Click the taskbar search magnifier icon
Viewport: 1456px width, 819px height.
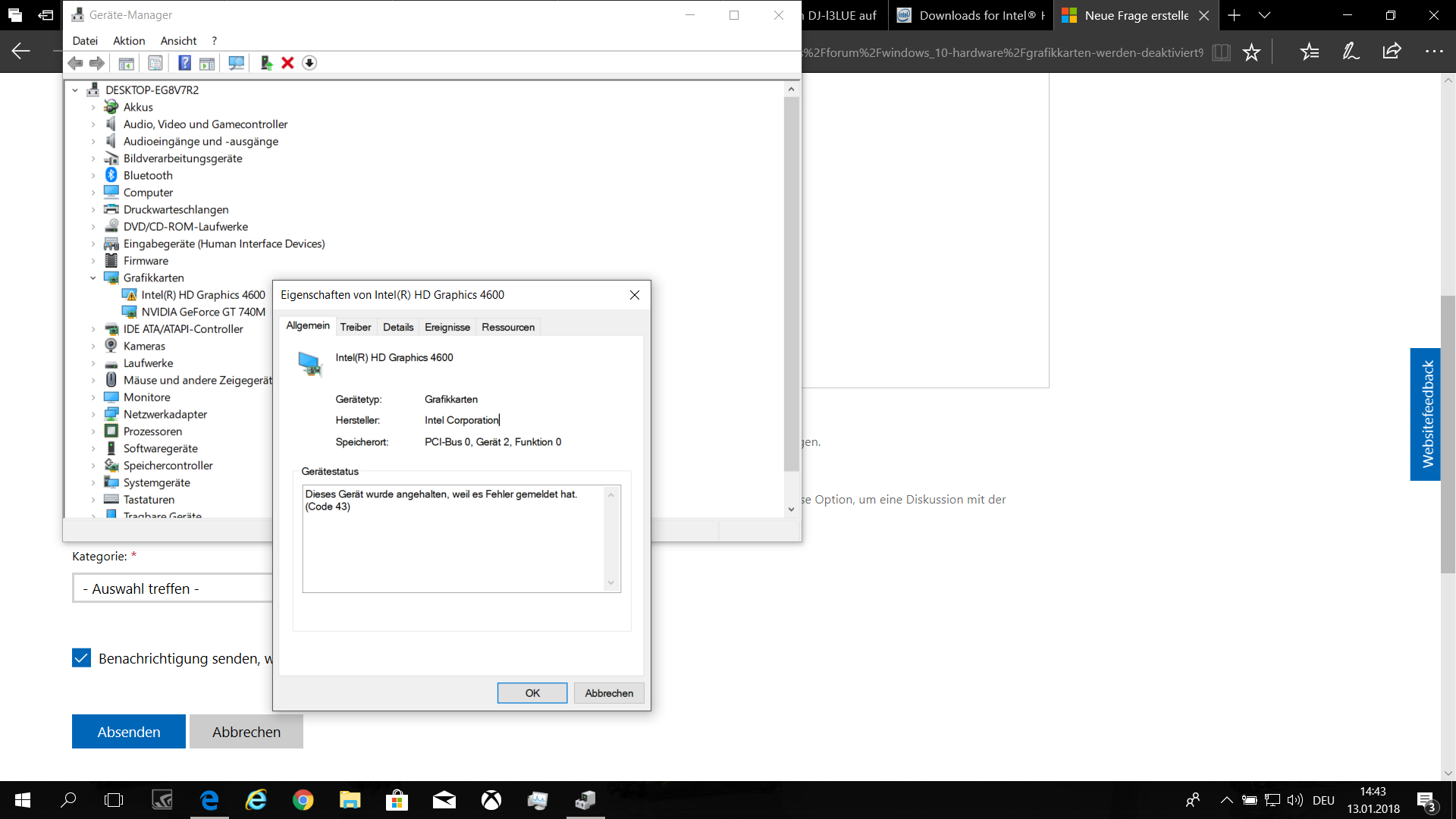(68, 800)
